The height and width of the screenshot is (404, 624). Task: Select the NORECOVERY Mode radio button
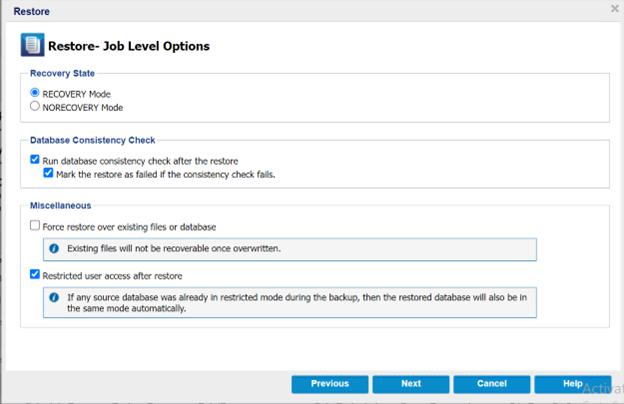point(35,106)
